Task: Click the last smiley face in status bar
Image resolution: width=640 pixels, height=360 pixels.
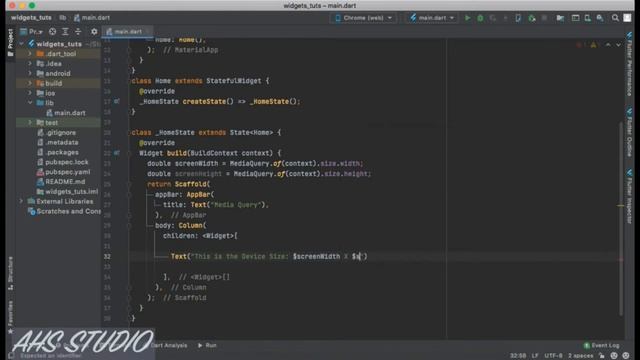Action: pos(626,356)
